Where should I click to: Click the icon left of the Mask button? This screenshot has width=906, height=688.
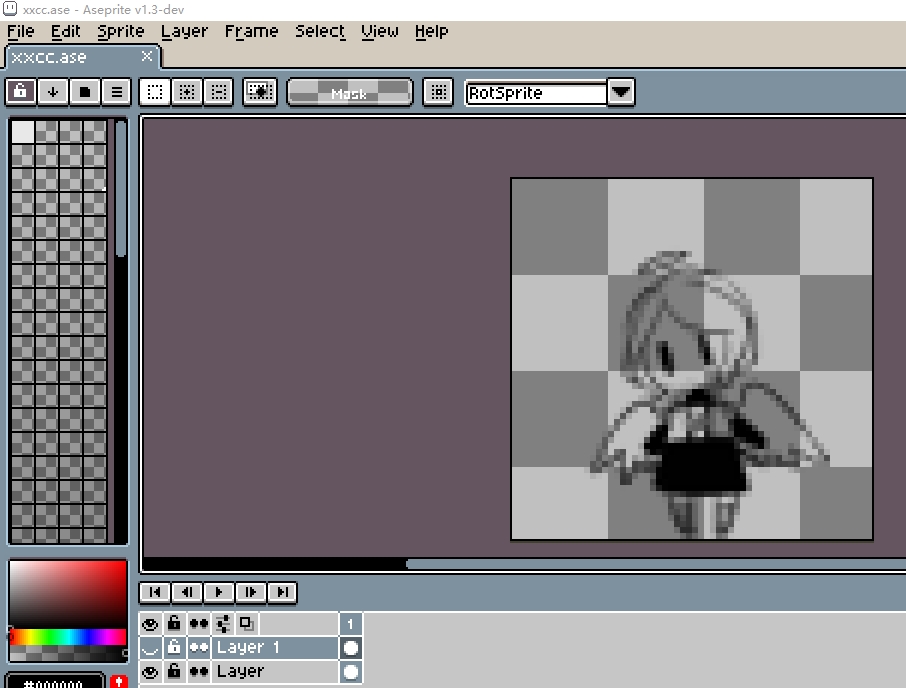(259, 92)
